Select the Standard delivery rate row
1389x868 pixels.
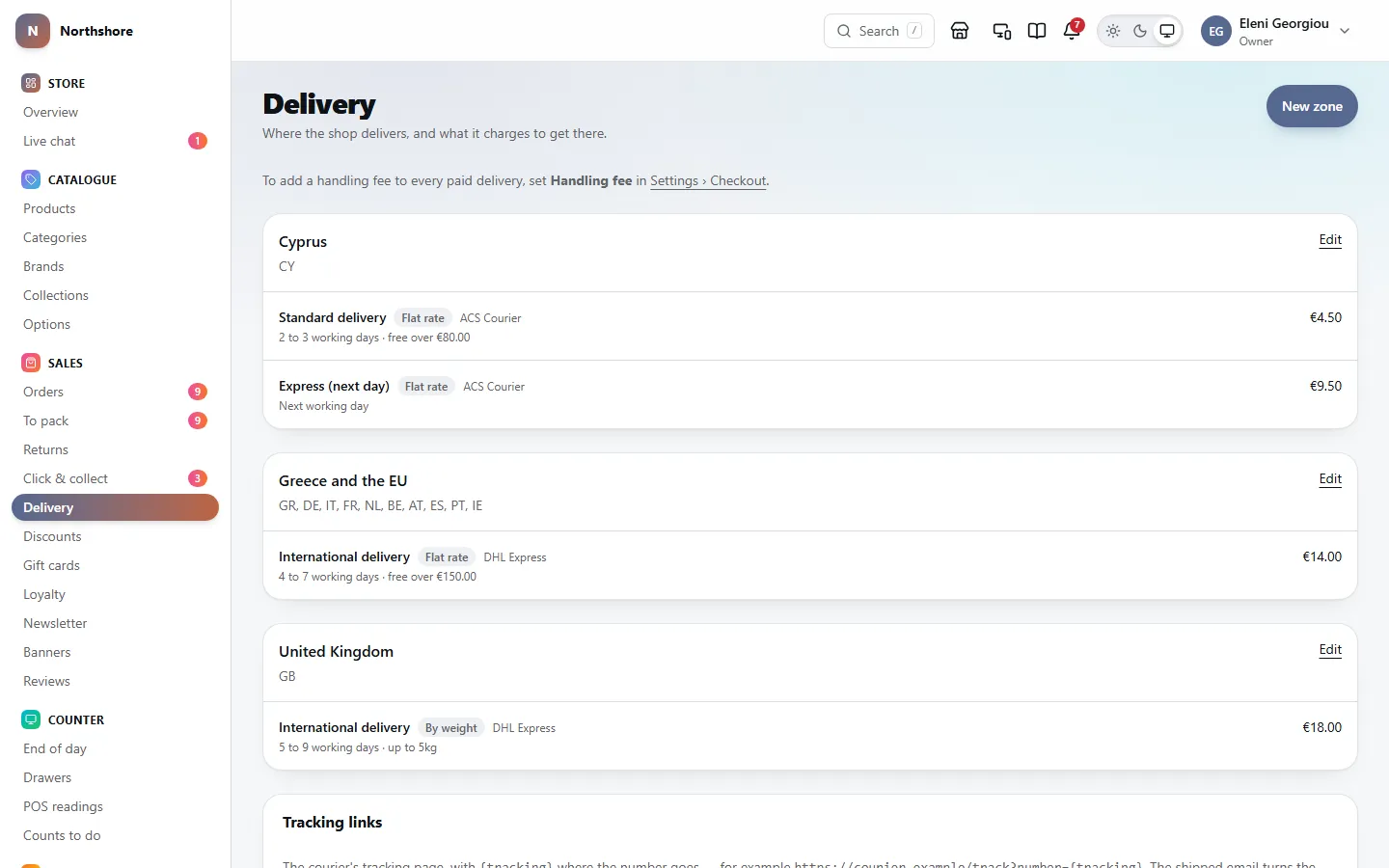(810, 327)
